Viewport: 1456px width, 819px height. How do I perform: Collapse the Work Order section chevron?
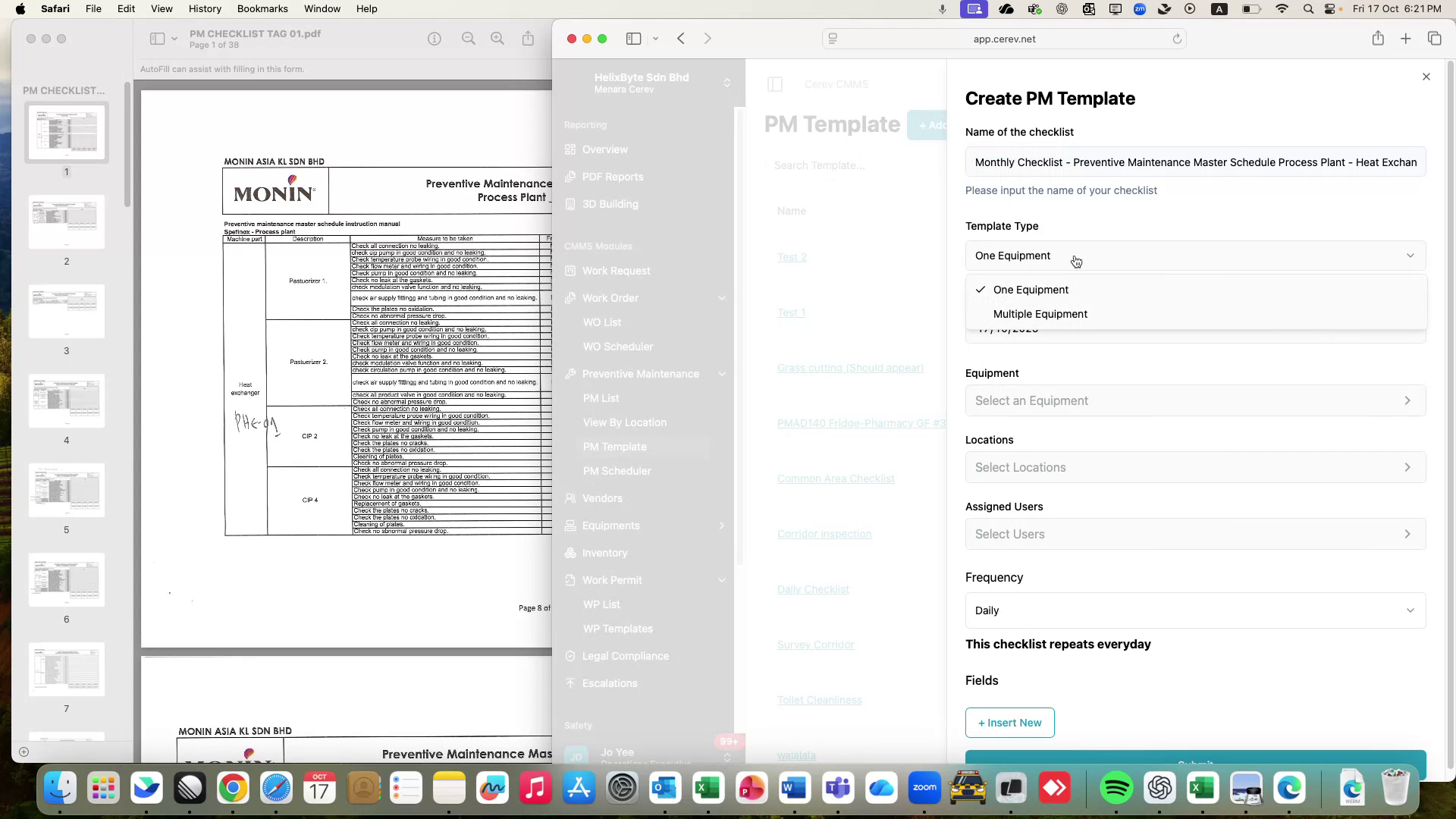coord(721,298)
